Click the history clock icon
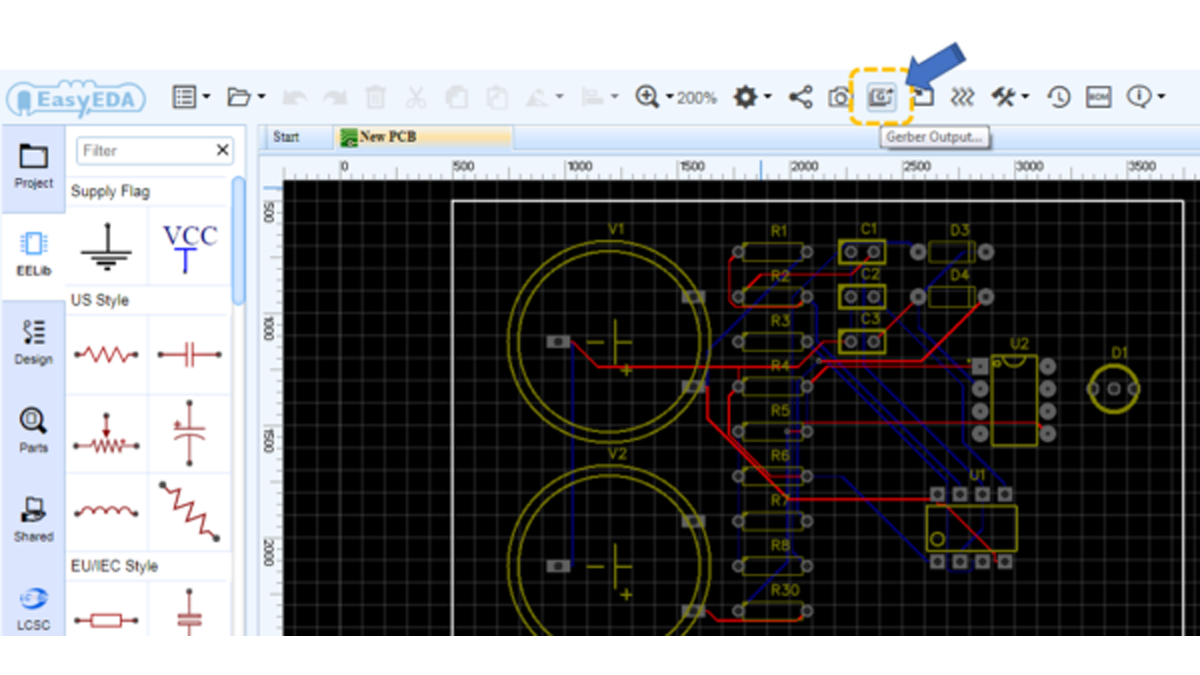Viewport: 1200px width, 675px height. [x=1058, y=97]
